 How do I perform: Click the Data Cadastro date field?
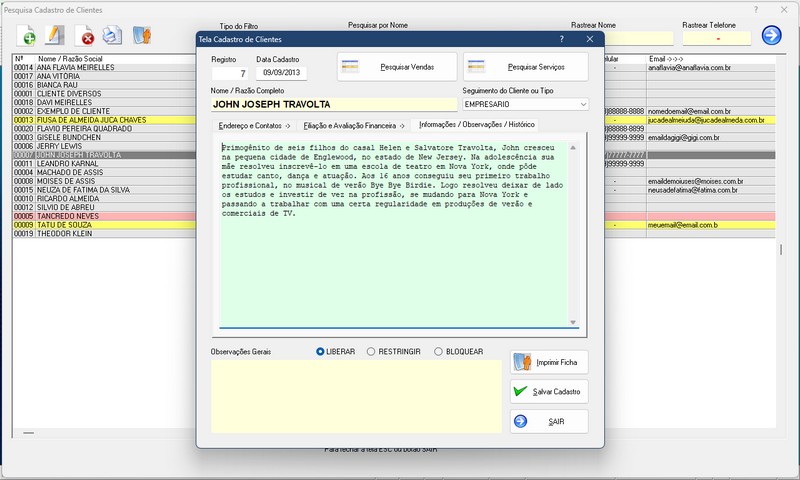282,73
